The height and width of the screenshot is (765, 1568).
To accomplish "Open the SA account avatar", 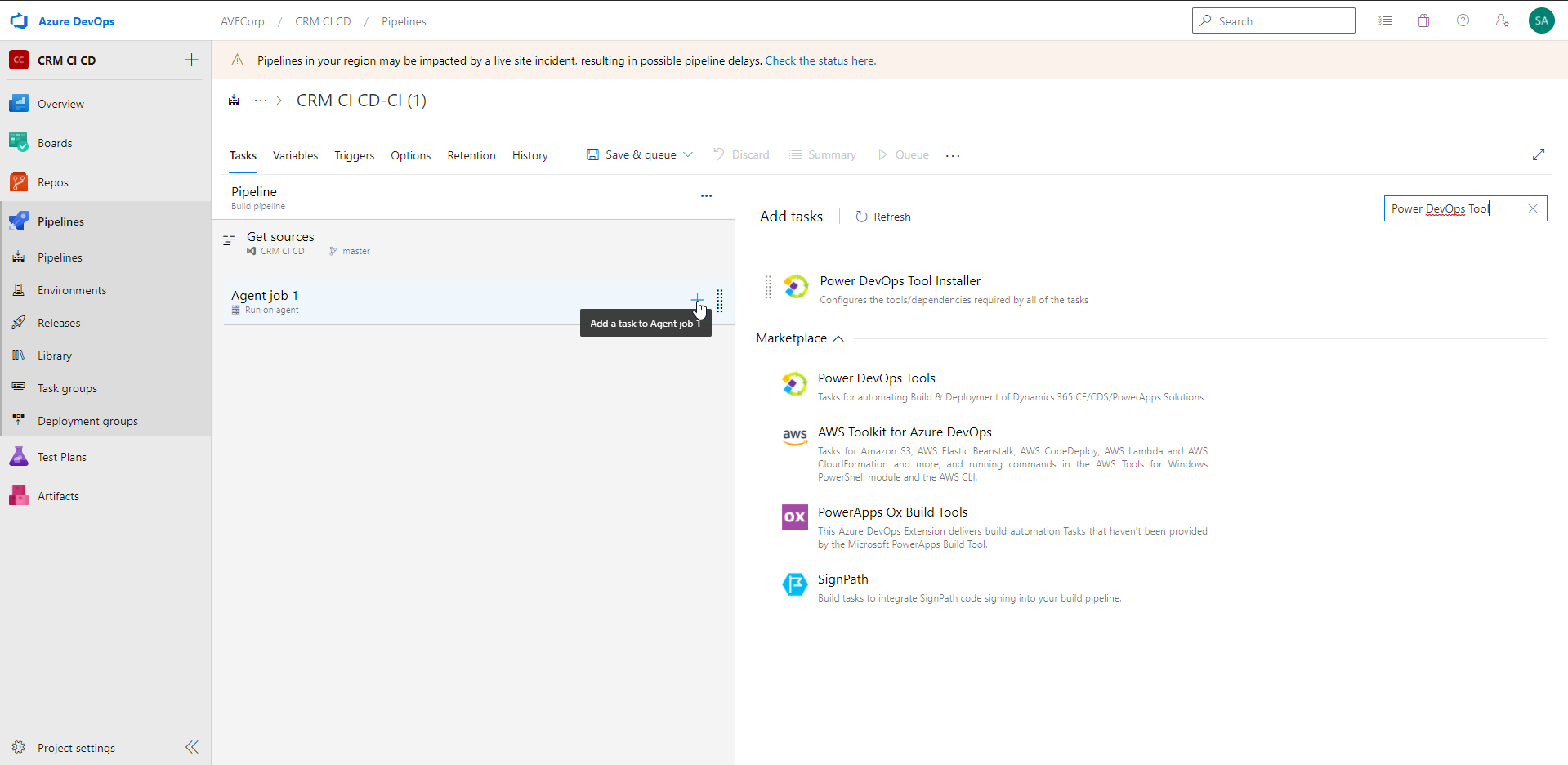I will [x=1542, y=21].
